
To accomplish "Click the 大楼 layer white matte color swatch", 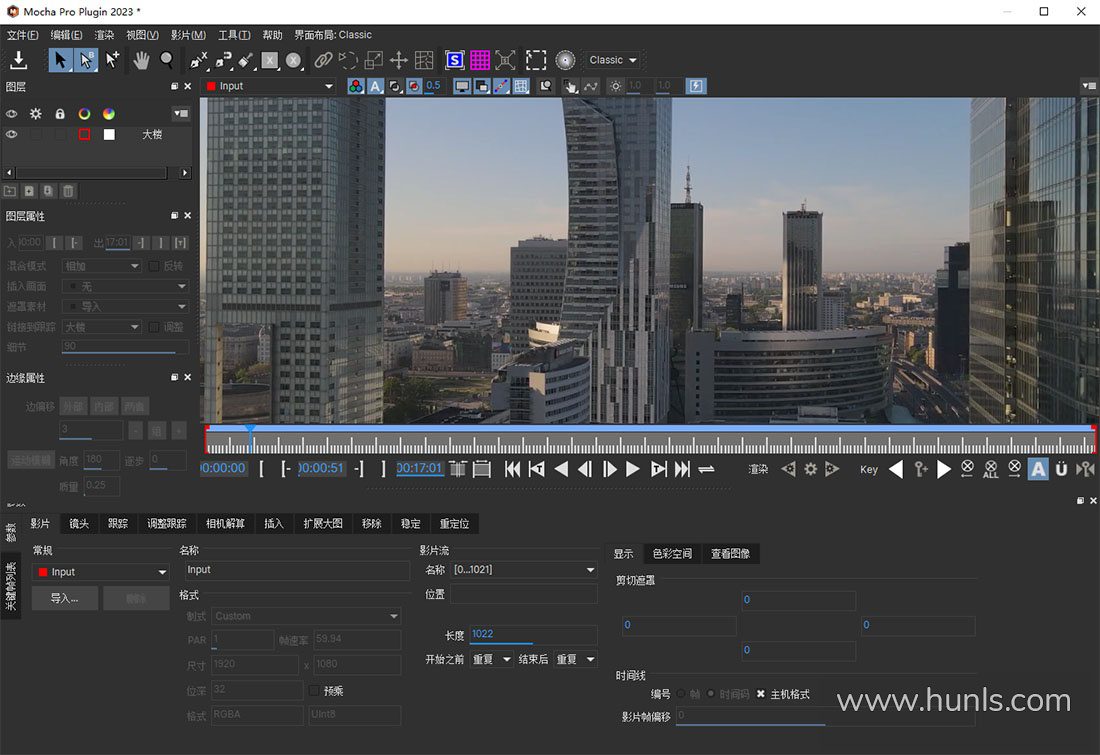I will pyautogui.click(x=109, y=134).
